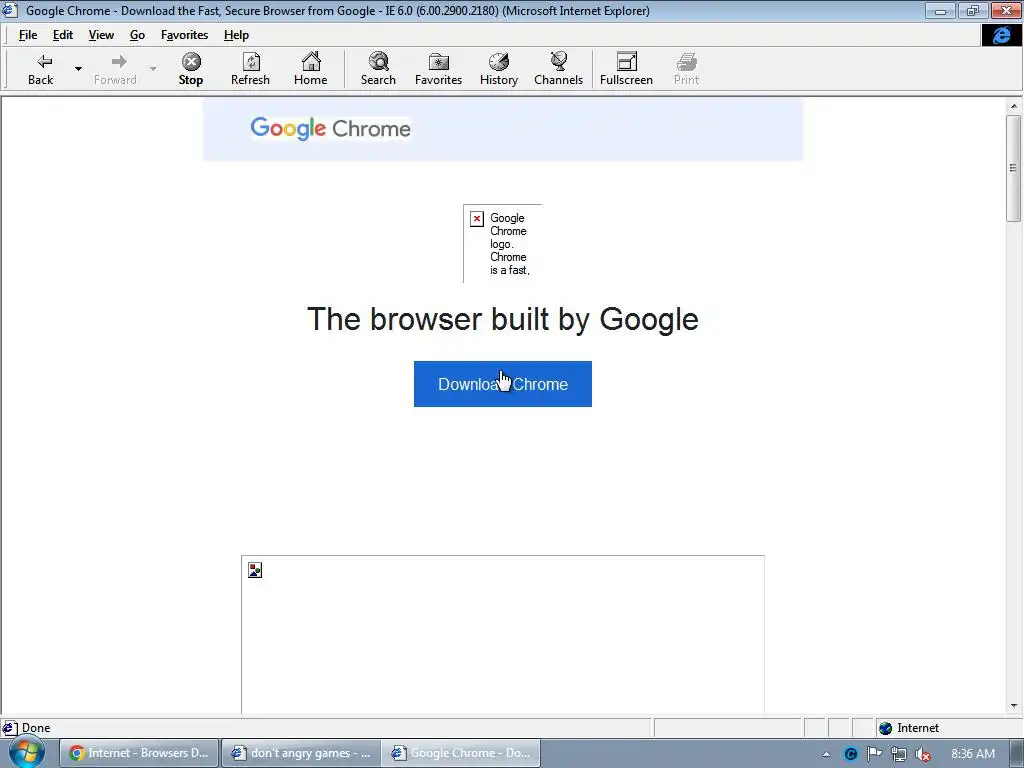Close the Internet Explorer window
The height and width of the screenshot is (768, 1024).
(1006, 10)
